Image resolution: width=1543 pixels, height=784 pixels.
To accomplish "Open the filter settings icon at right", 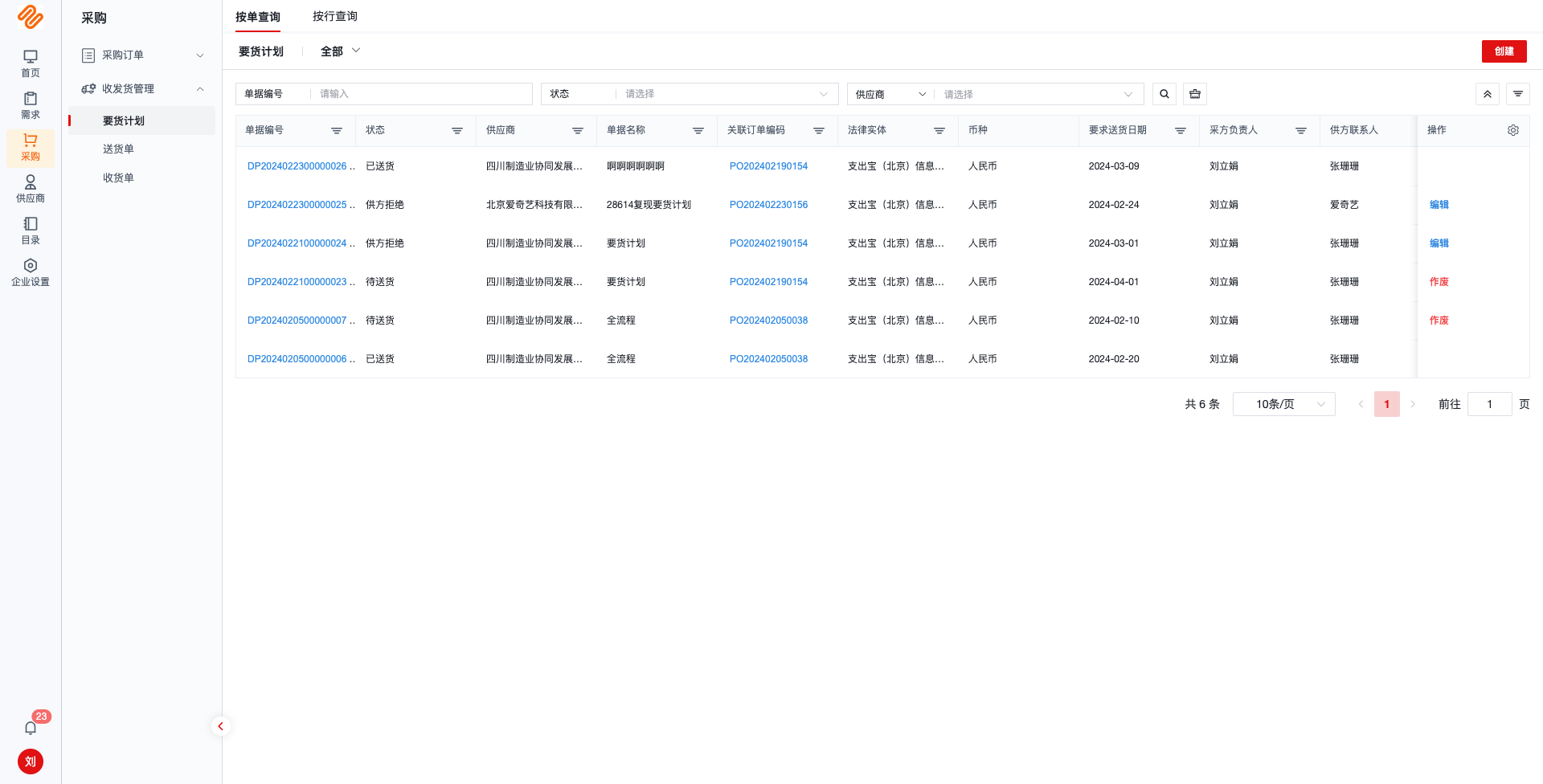I will coord(1518,94).
